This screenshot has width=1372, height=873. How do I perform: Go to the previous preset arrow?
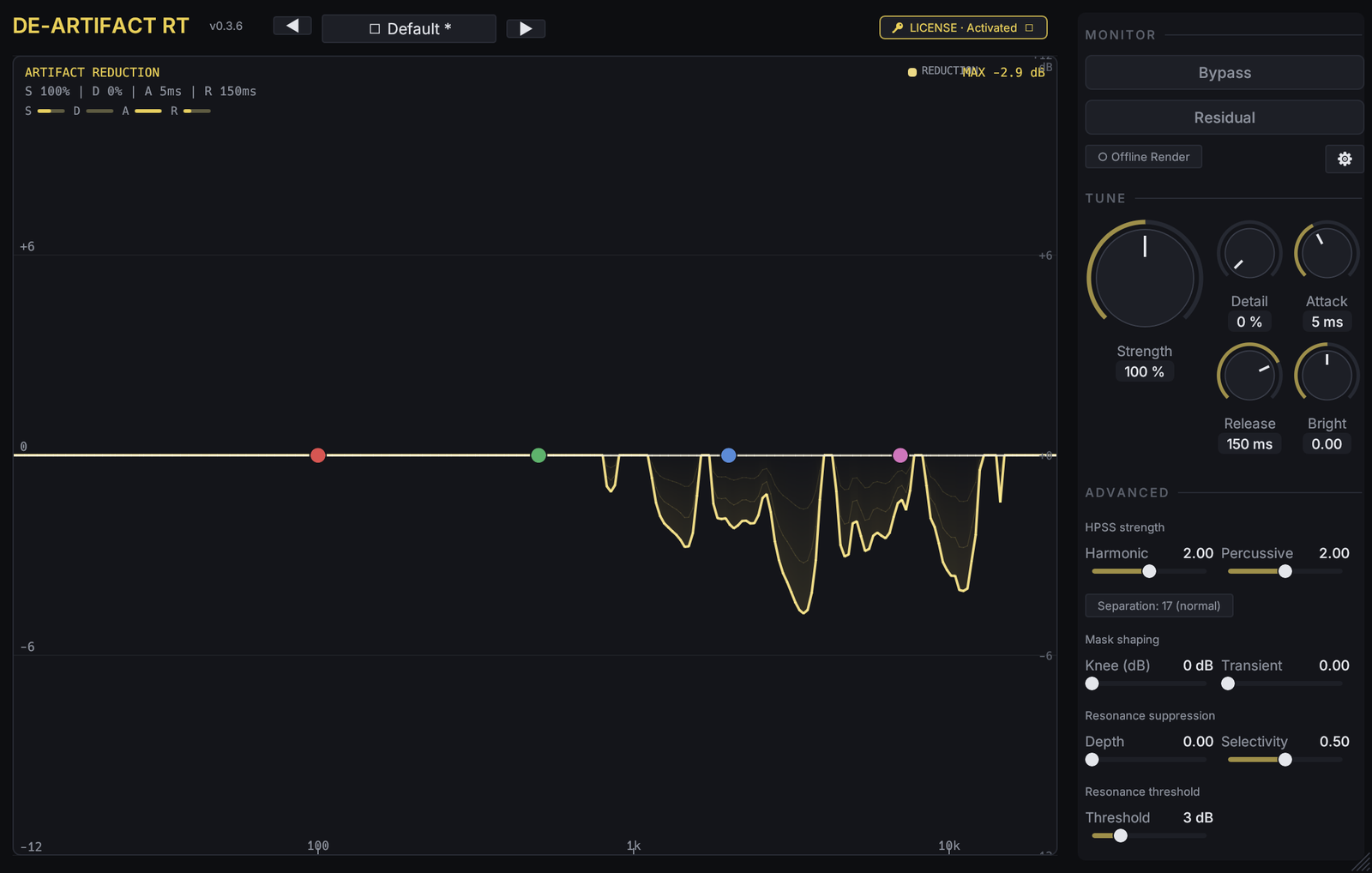coord(292,26)
